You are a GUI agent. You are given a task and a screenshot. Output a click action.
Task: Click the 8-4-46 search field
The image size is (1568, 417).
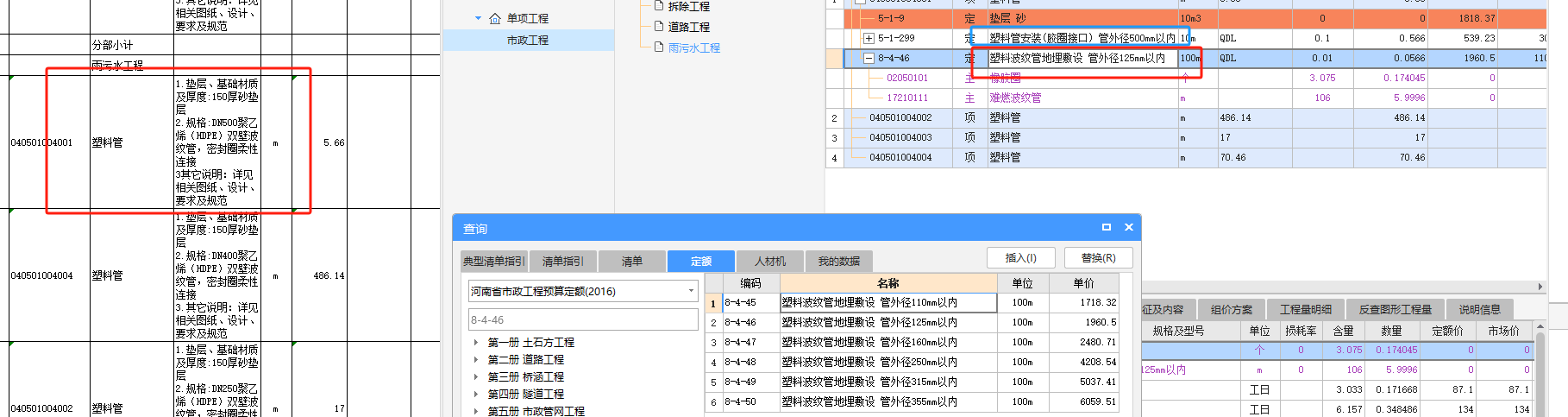click(583, 319)
